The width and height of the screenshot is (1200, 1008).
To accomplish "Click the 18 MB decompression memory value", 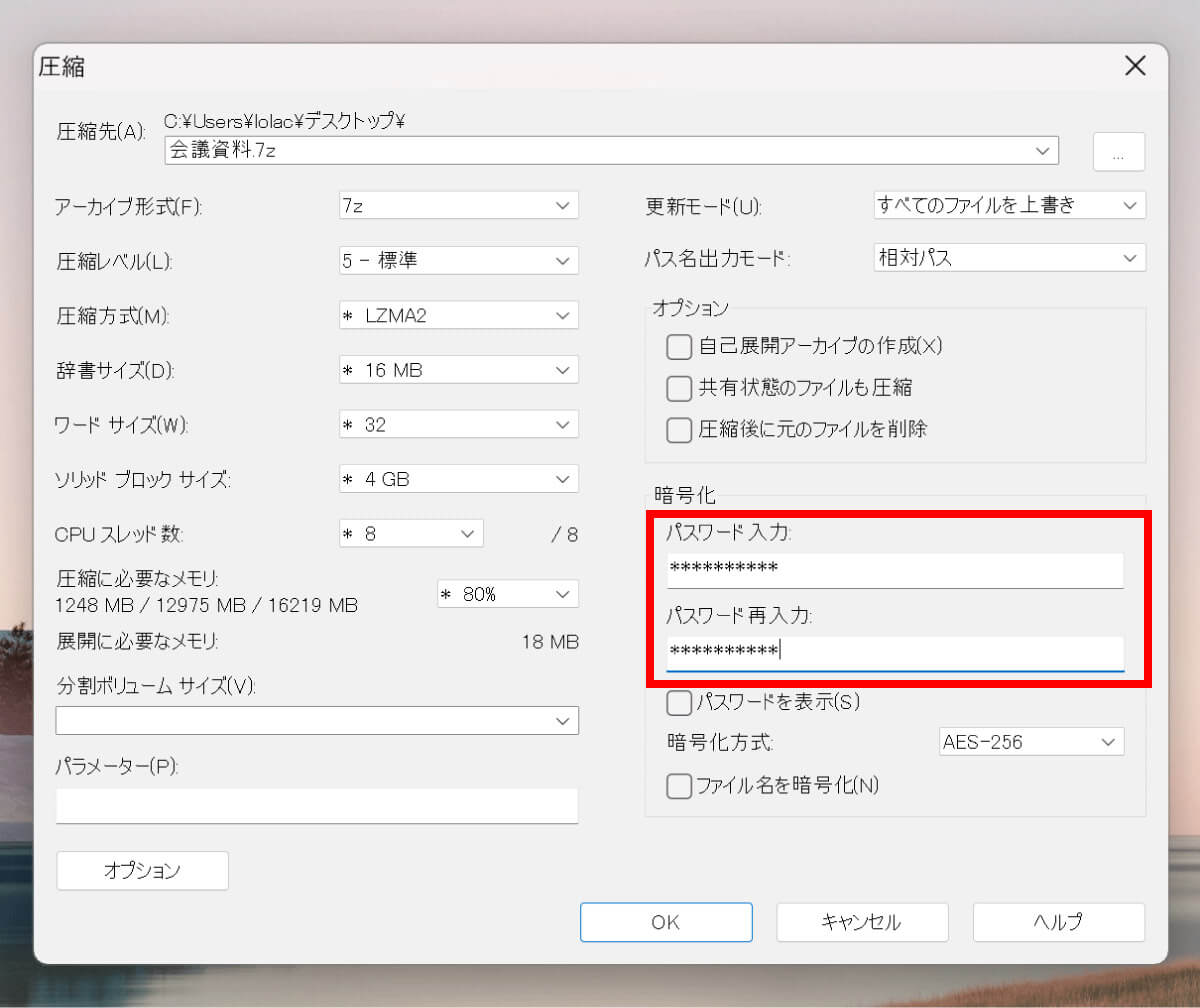I will (x=550, y=642).
